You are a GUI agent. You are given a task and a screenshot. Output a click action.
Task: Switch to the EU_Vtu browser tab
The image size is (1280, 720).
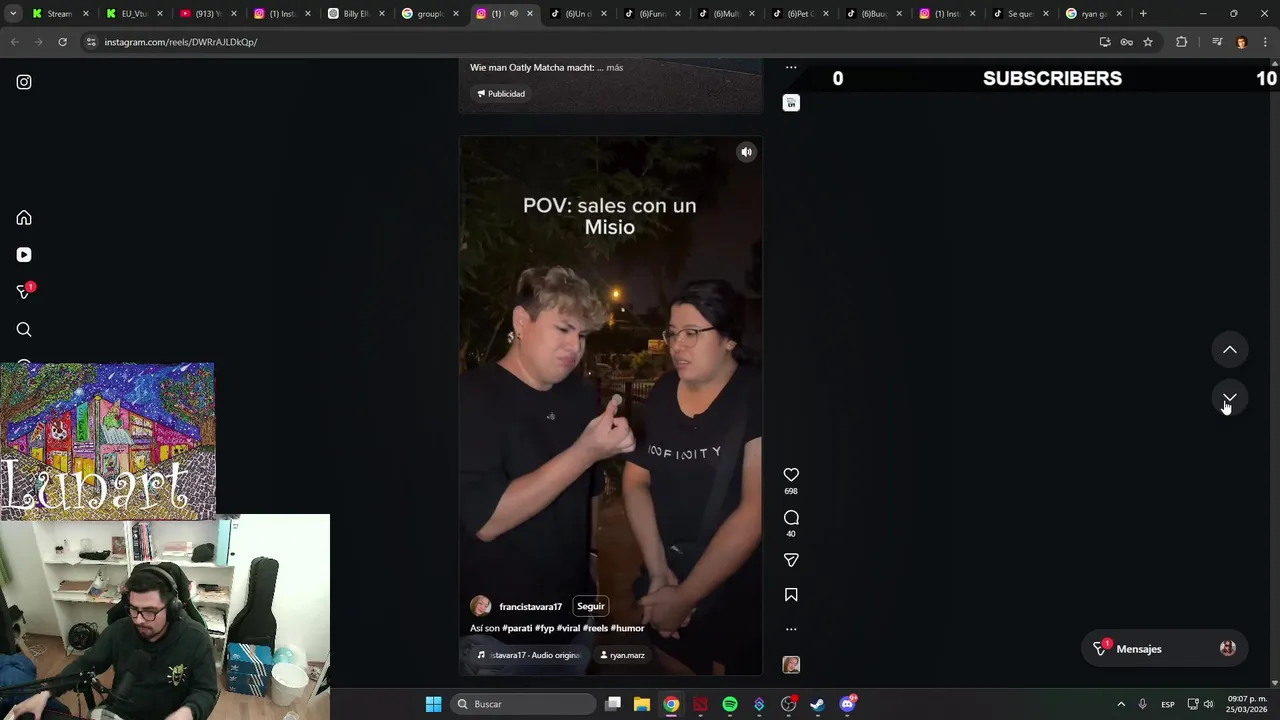tap(133, 14)
